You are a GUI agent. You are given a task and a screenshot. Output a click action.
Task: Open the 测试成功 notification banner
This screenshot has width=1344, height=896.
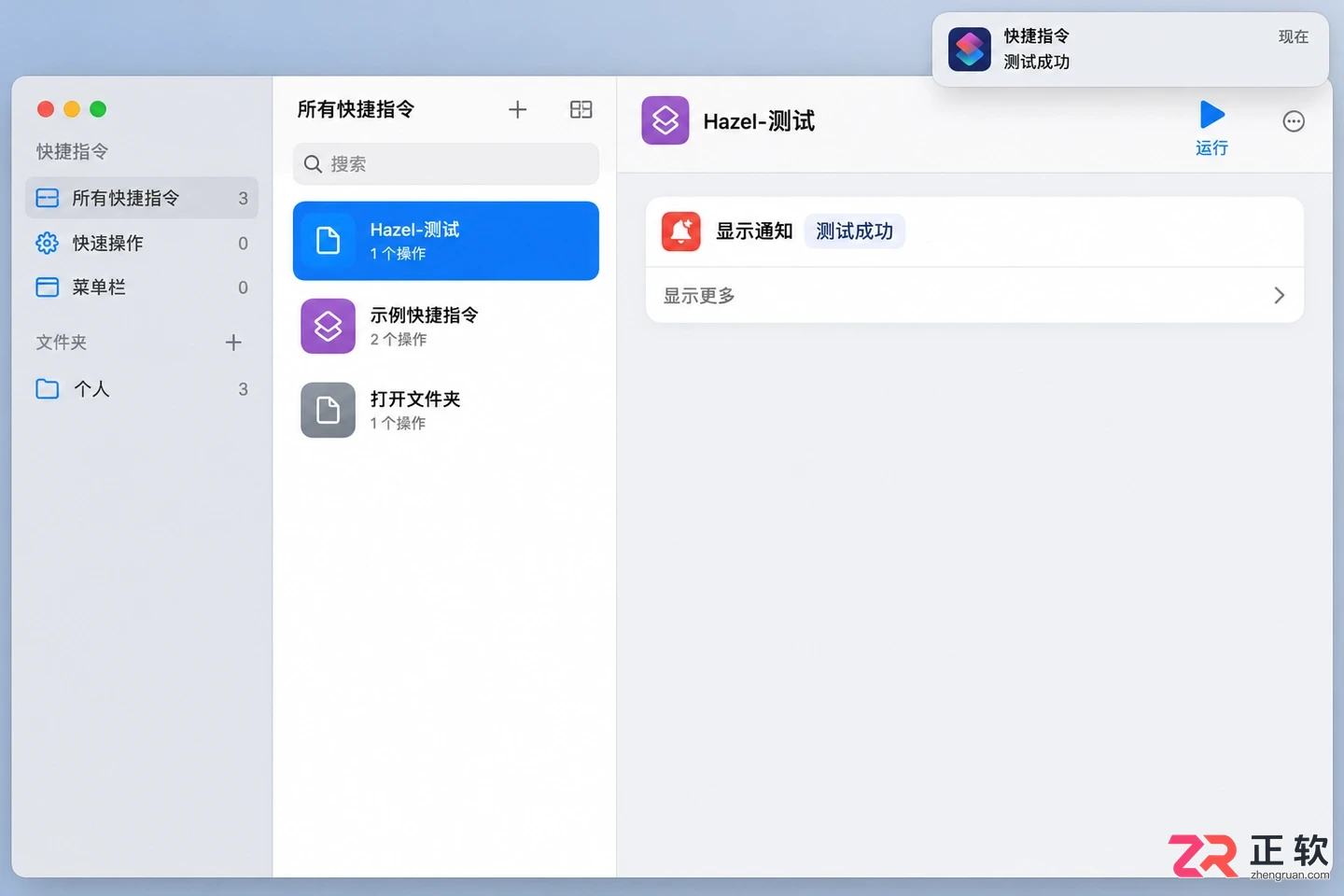[1130, 49]
